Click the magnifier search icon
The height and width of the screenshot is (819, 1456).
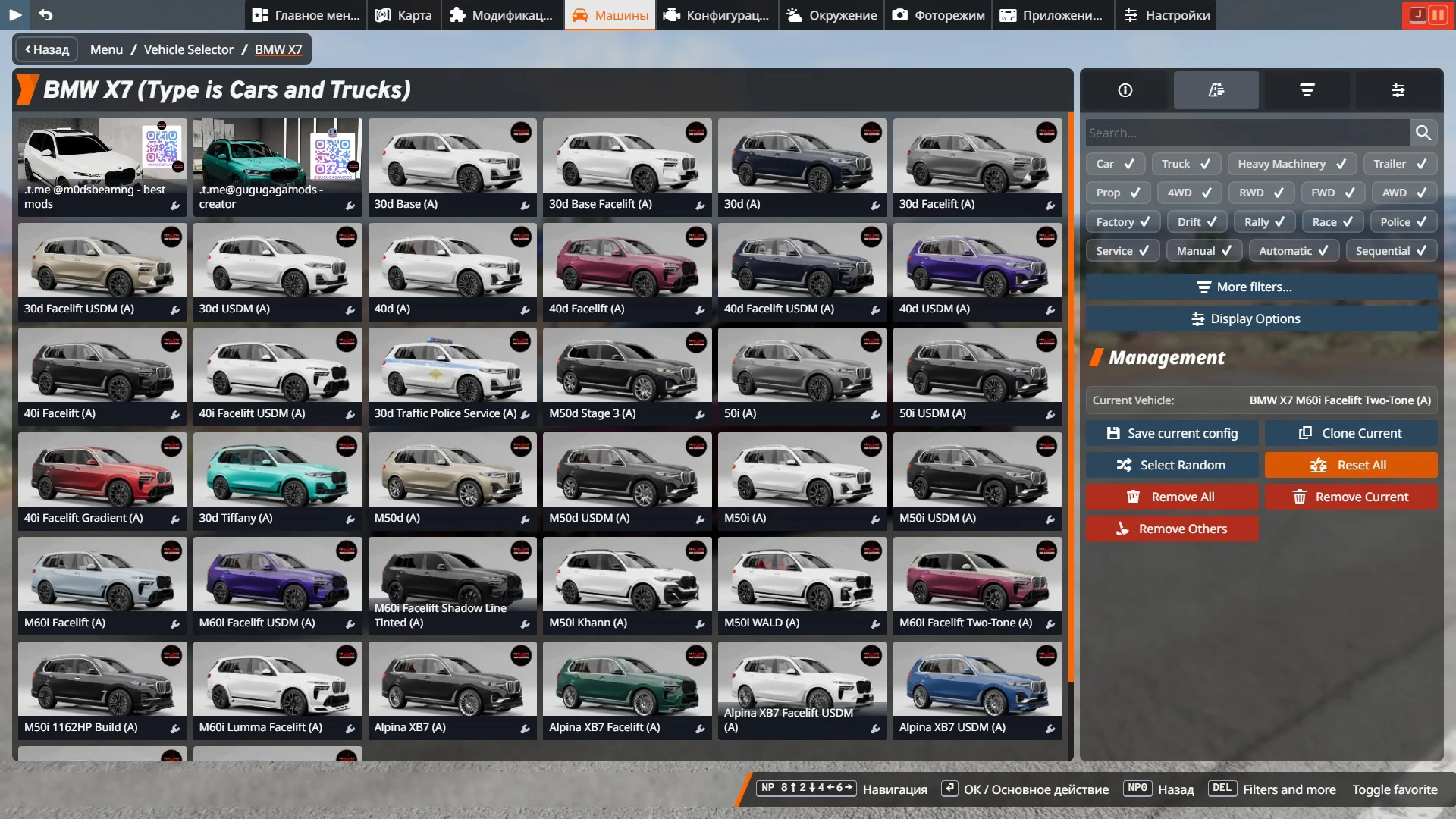point(1423,133)
